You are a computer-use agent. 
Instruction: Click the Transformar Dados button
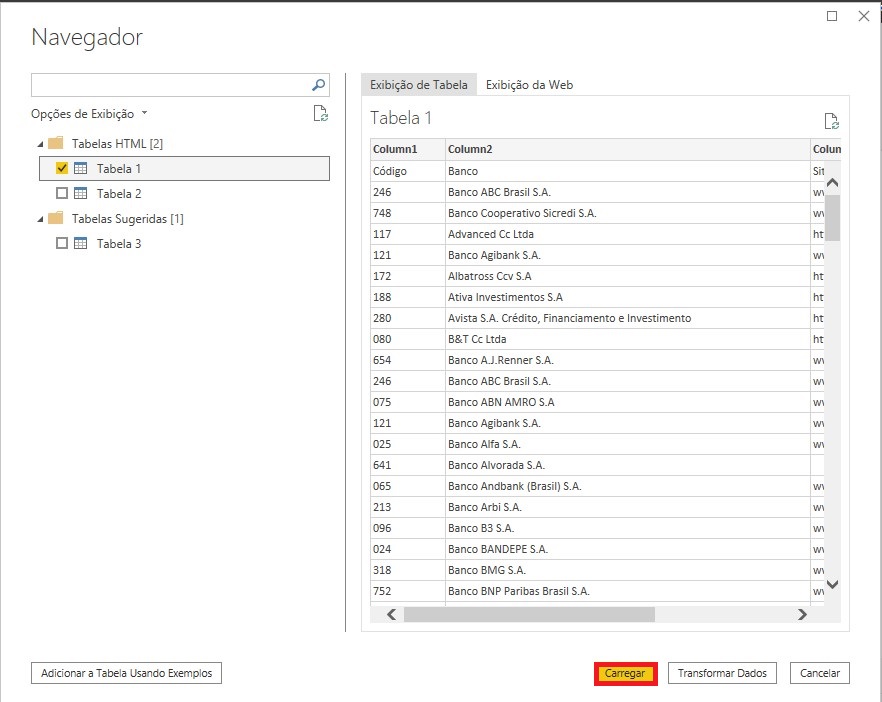pos(722,673)
